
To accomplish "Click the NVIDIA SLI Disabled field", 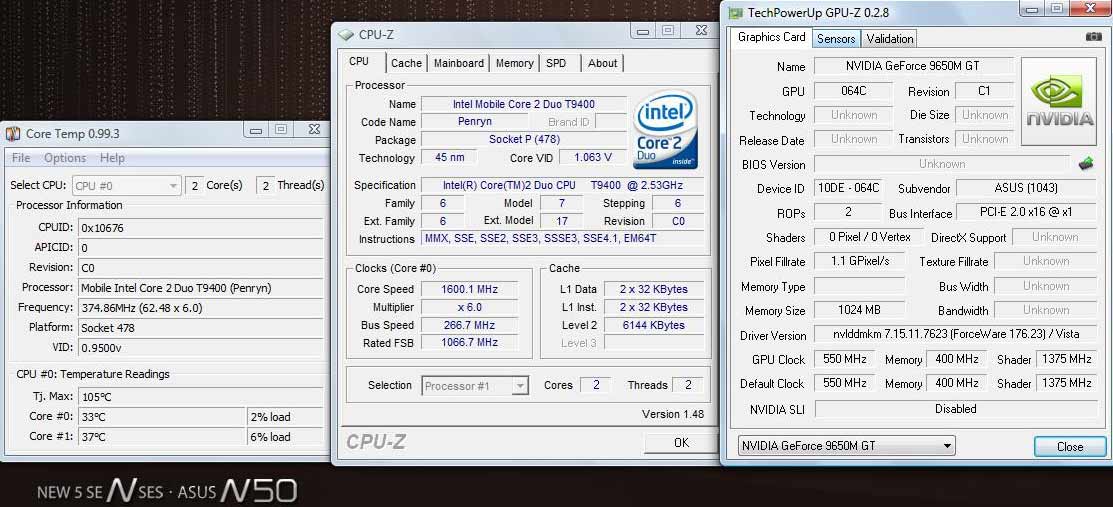I will pyautogui.click(x=955, y=409).
